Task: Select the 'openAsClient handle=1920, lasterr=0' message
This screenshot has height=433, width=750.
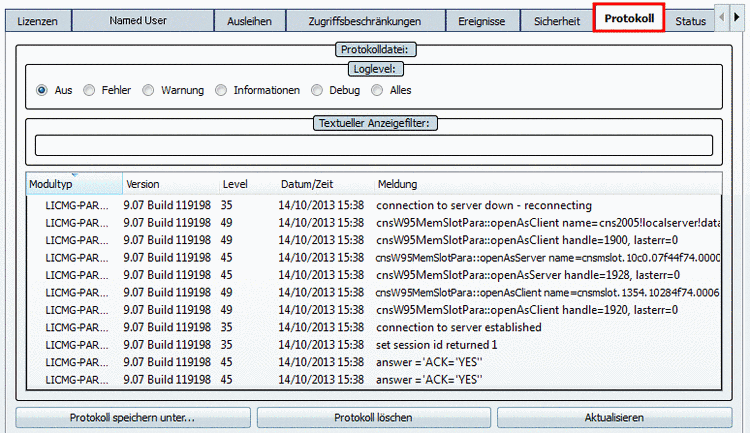Action: tap(527, 310)
